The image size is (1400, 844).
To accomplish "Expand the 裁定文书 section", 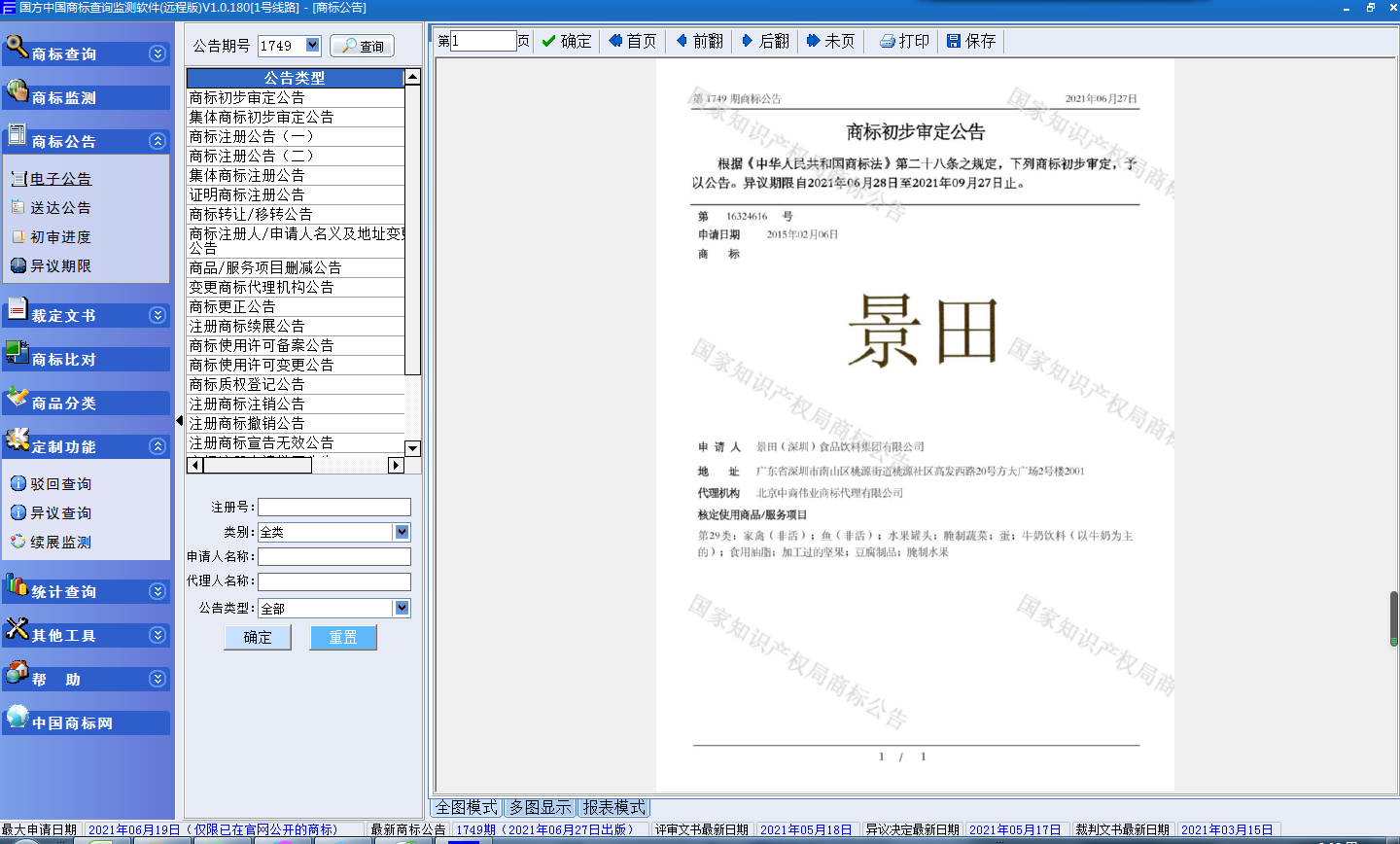I will pos(157,315).
